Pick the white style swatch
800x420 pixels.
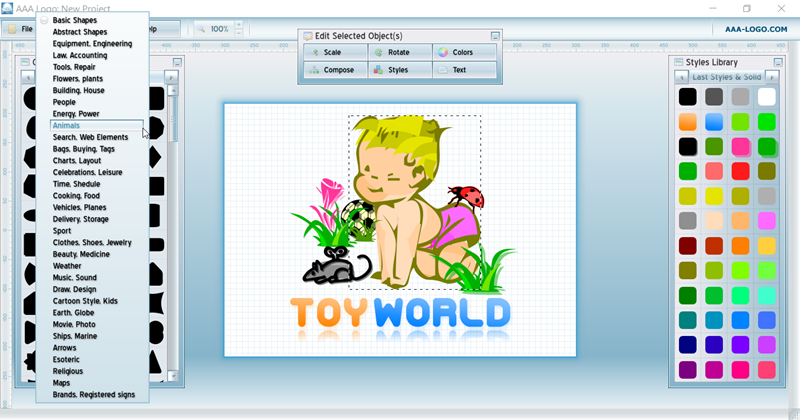[766, 96]
